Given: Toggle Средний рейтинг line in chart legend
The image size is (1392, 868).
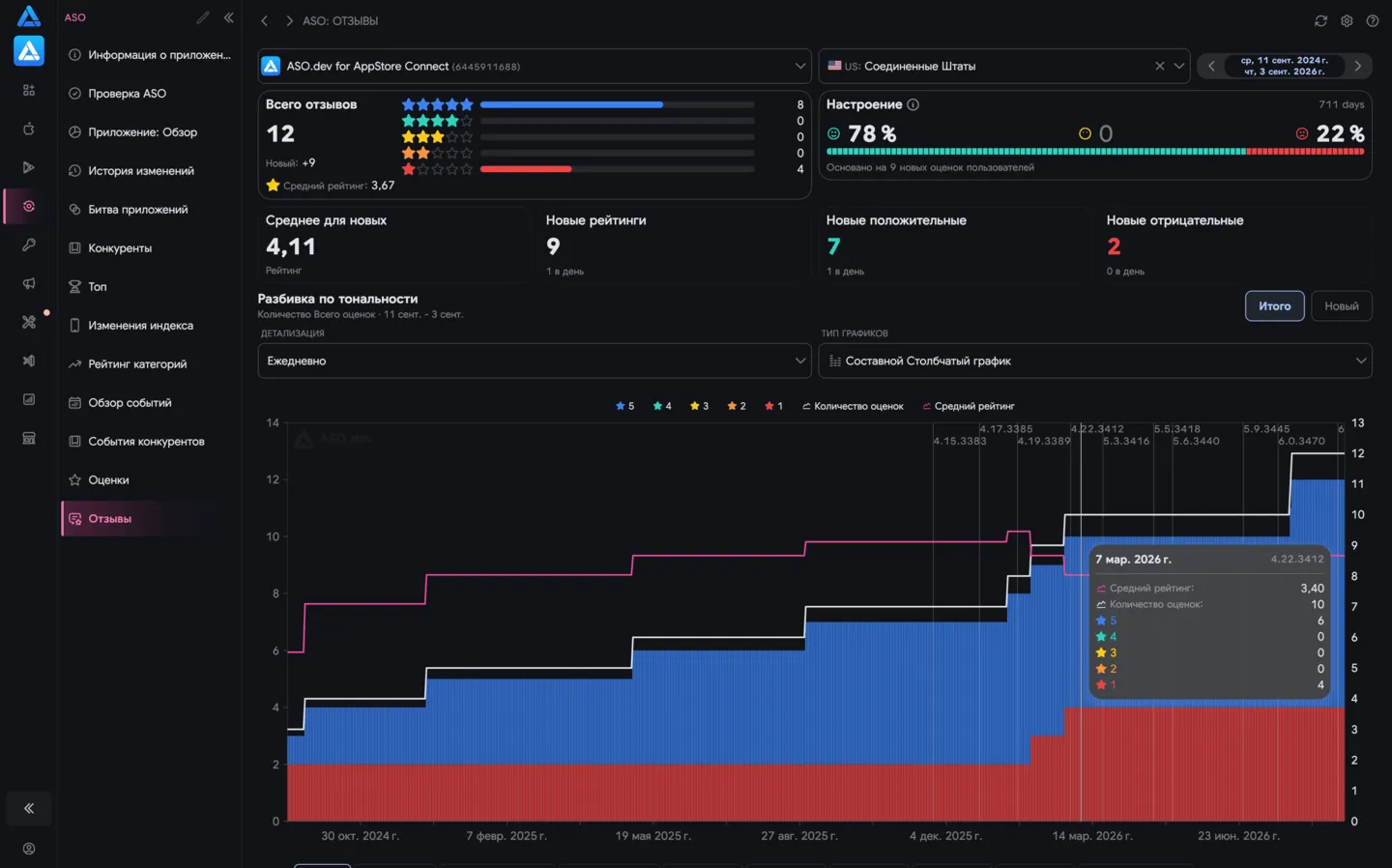Looking at the screenshot, I should (969, 406).
